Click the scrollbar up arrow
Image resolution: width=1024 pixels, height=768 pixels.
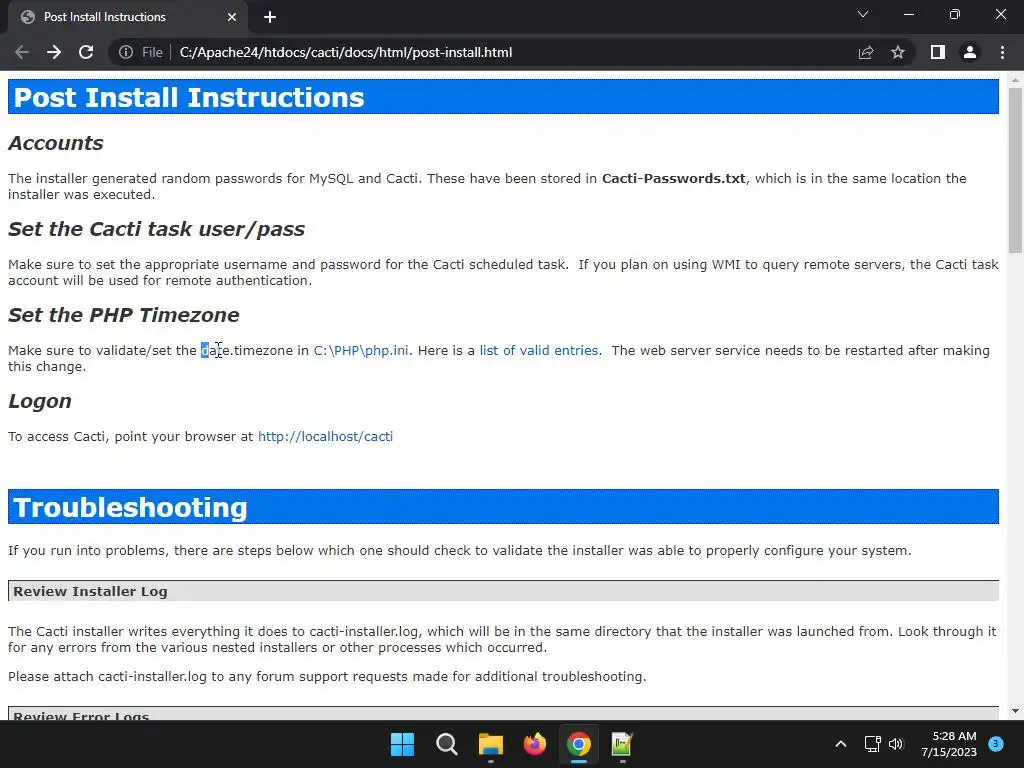click(1015, 80)
